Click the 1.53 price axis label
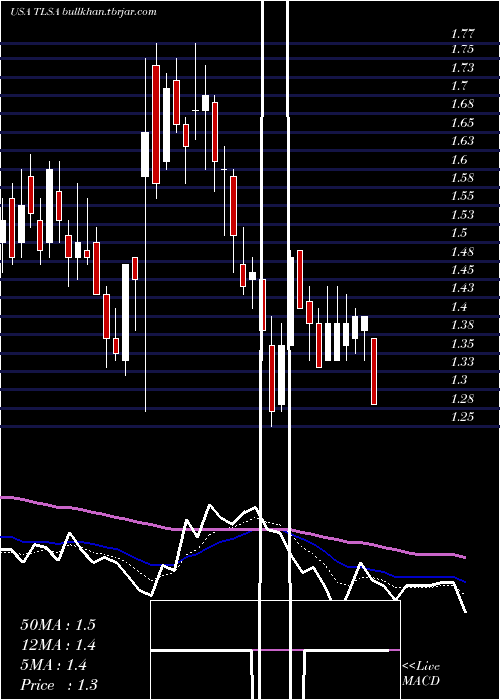Image resolution: width=500 pixels, height=700 pixels. (462, 215)
